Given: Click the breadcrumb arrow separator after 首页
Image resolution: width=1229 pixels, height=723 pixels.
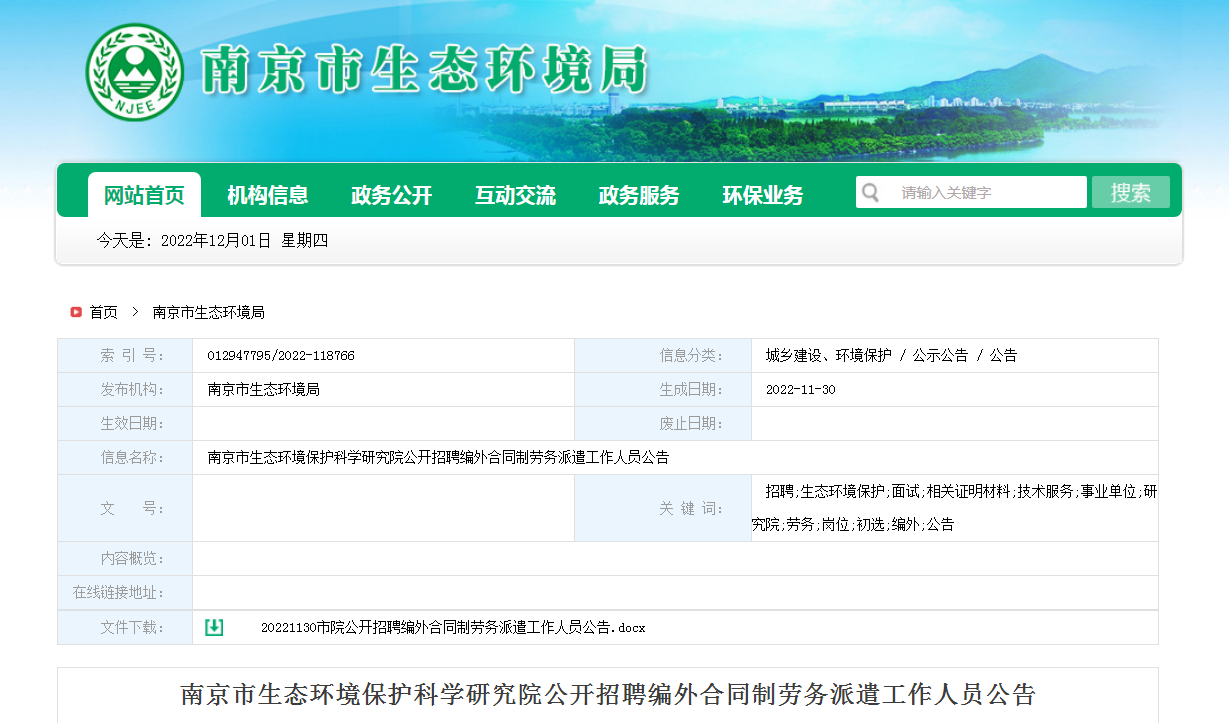Looking at the screenshot, I should [135, 312].
